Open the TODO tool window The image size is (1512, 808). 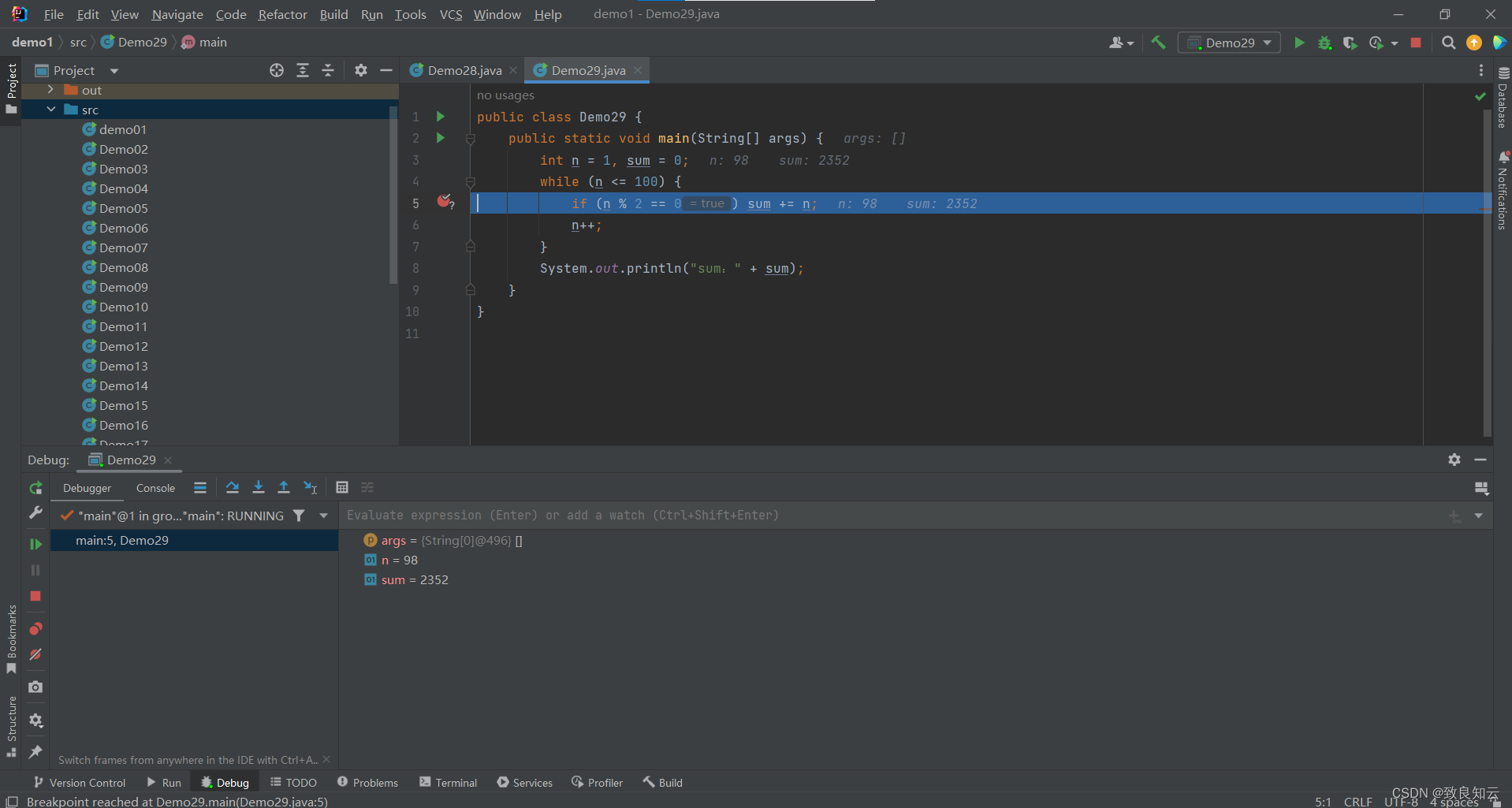(293, 783)
